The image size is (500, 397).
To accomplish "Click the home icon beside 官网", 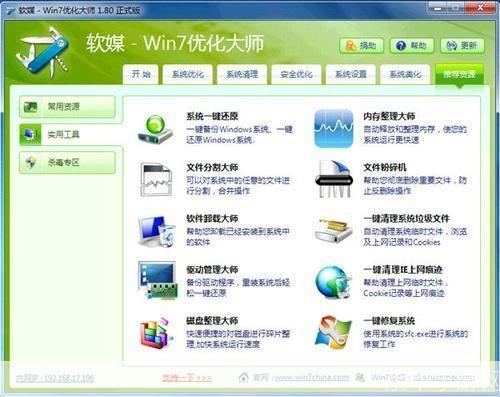I will (x=244, y=377).
